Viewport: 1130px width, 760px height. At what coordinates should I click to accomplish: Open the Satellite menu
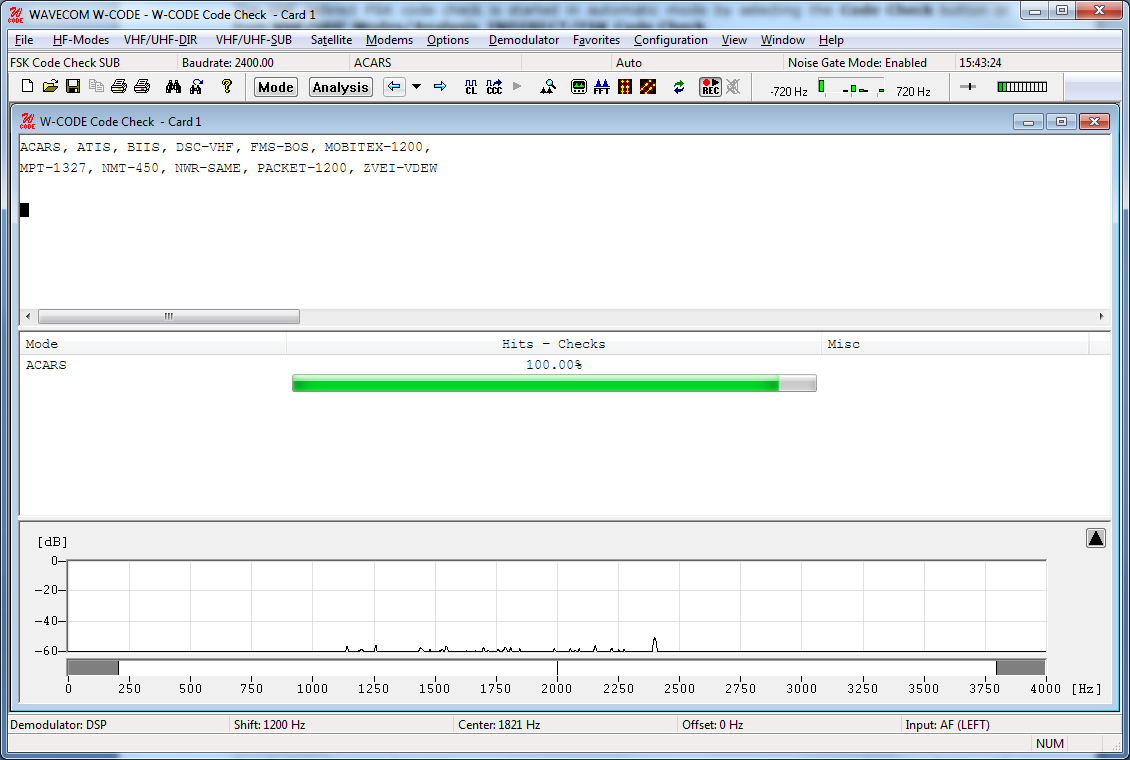[332, 40]
